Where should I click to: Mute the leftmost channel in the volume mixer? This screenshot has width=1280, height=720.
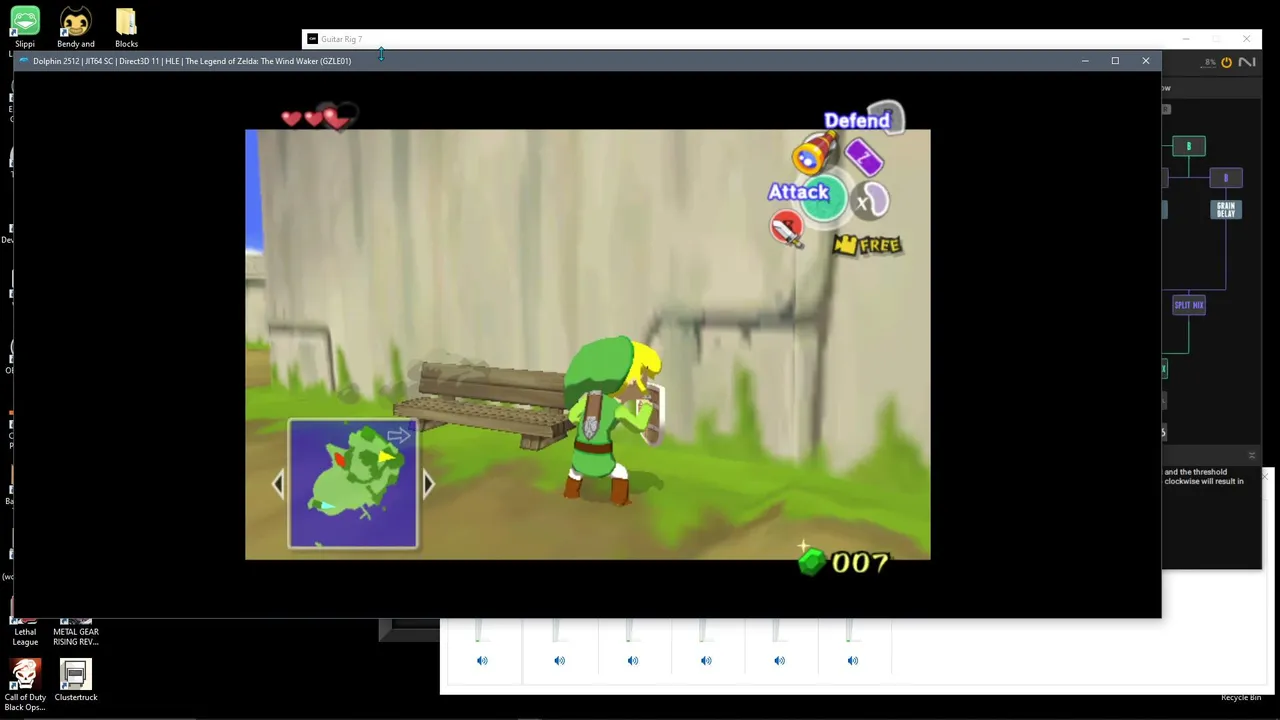[482, 660]
